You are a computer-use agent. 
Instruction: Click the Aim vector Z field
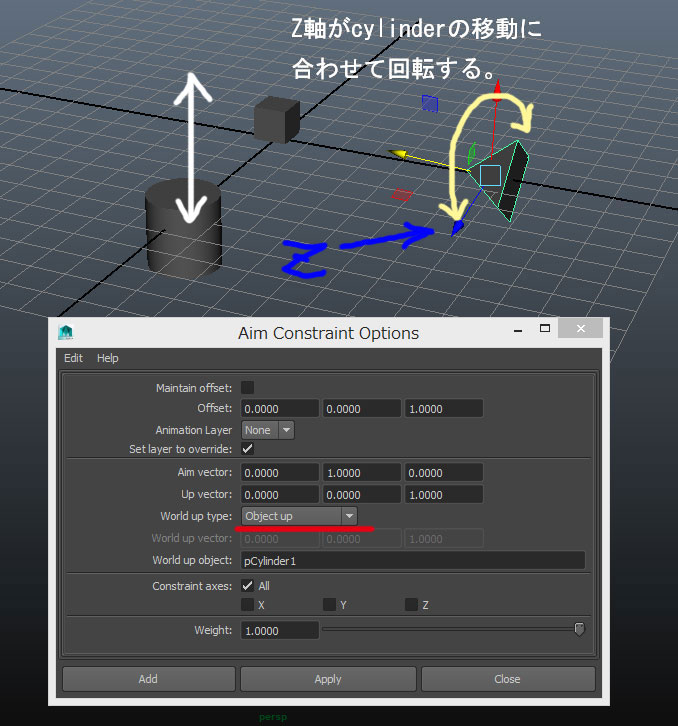pyautogui.click(x=444, y=473)
